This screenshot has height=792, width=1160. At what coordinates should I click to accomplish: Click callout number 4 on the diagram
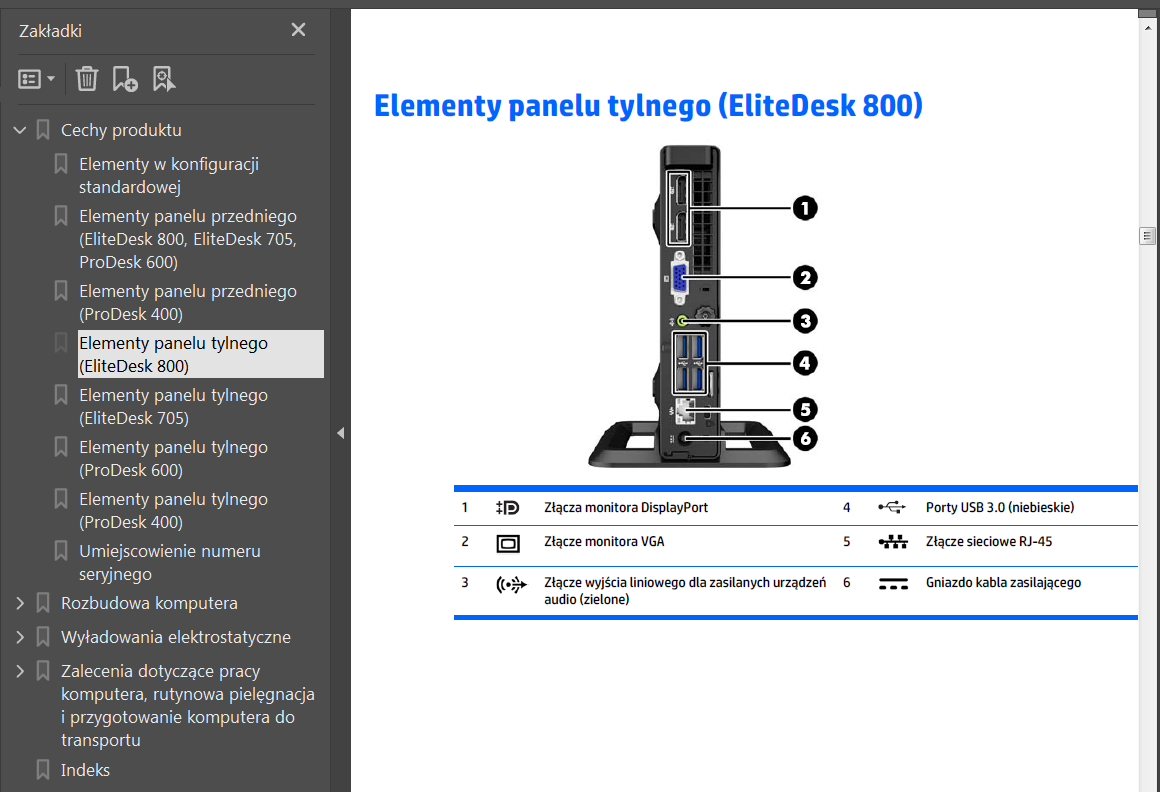[x=805, y=363]
